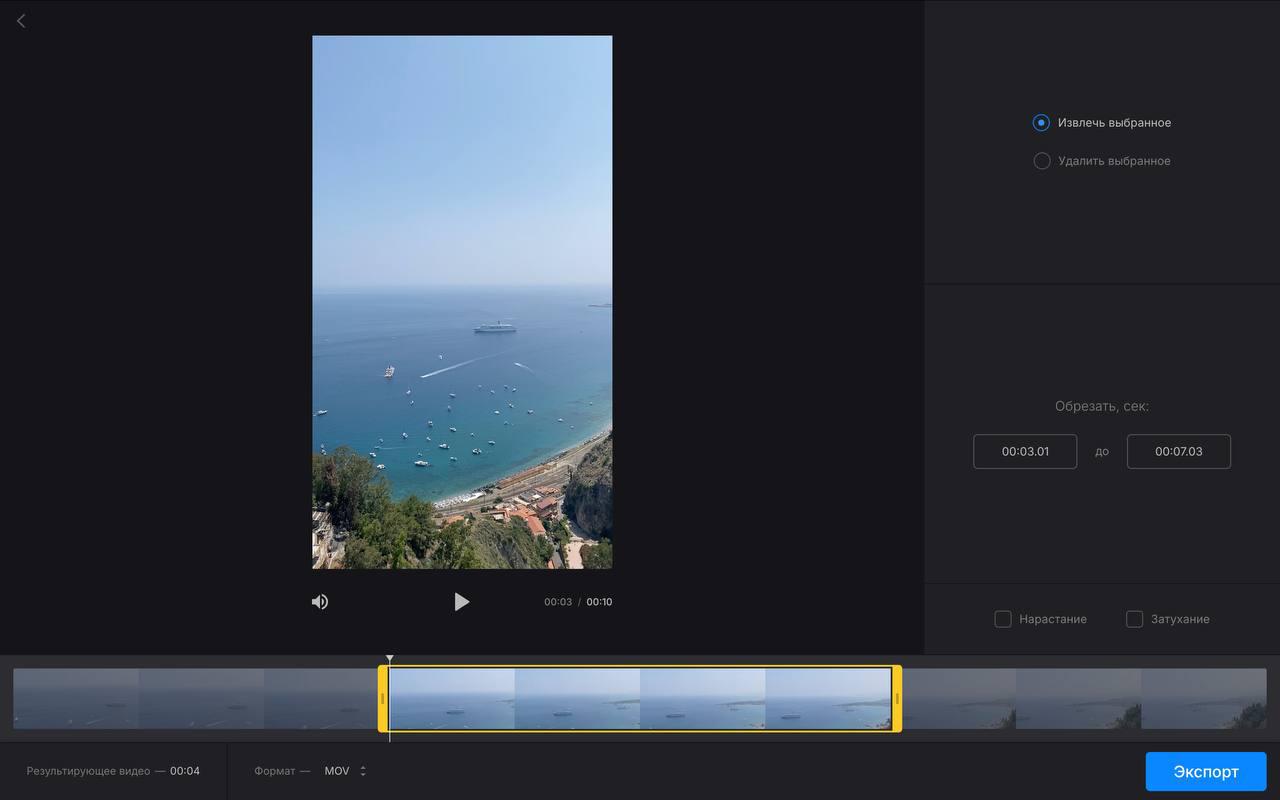
Task: Click the first dimmed timeline thumbnail
Action: (76, 698)
